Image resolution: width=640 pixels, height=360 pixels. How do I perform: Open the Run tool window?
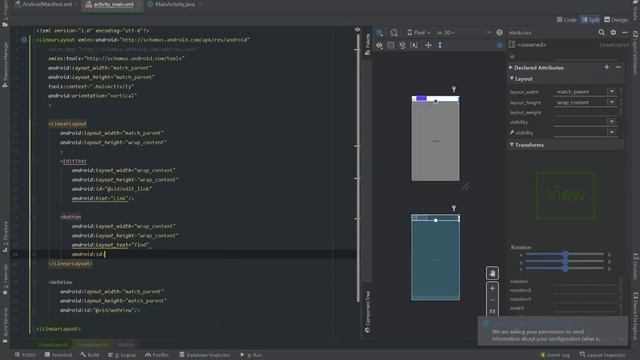click(251, 355)
